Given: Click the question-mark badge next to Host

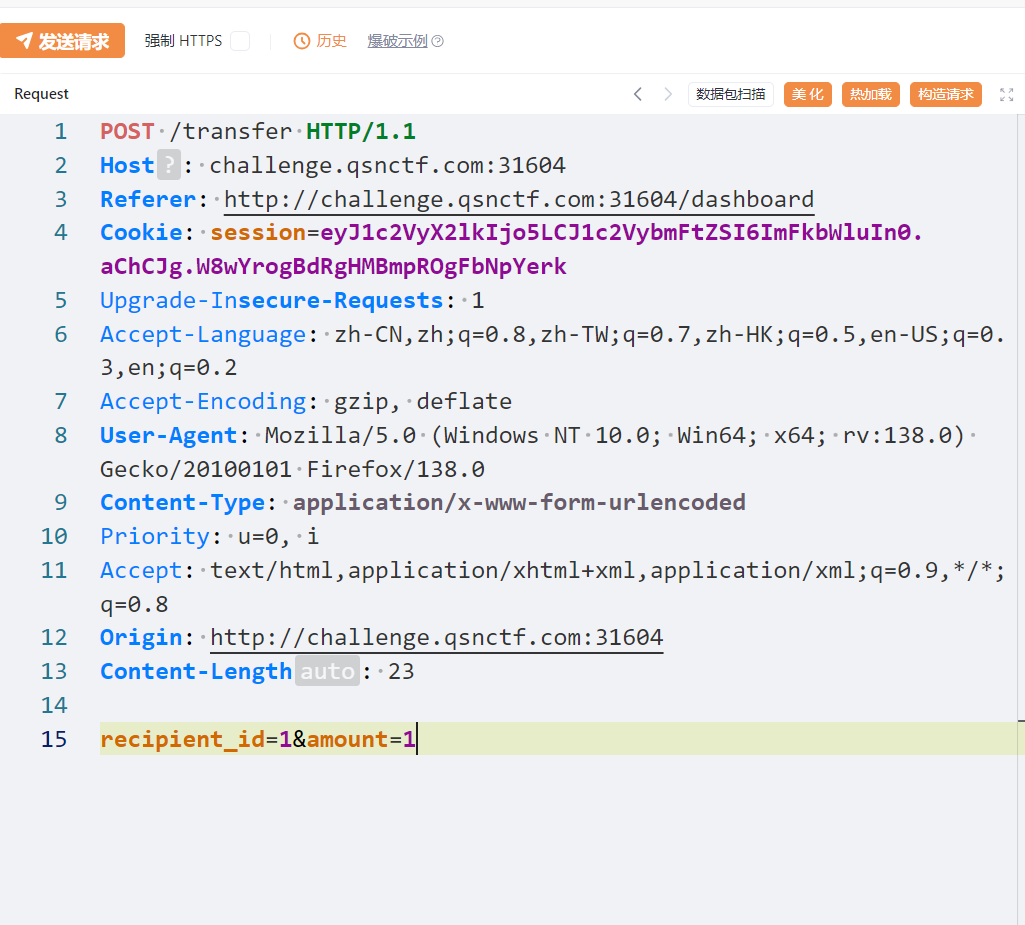Looking at the screenshot, I should point(170,165).
